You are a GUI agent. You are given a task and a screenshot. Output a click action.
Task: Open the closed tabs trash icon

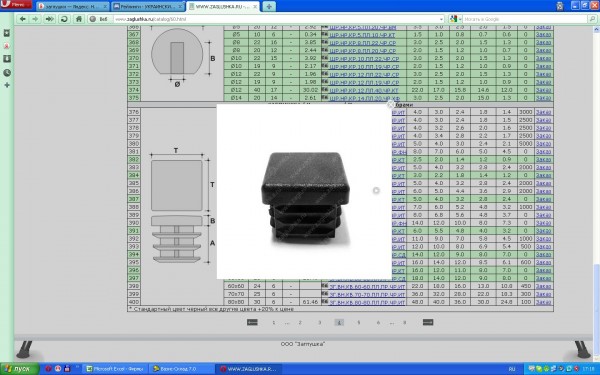(x=560, y=6)
